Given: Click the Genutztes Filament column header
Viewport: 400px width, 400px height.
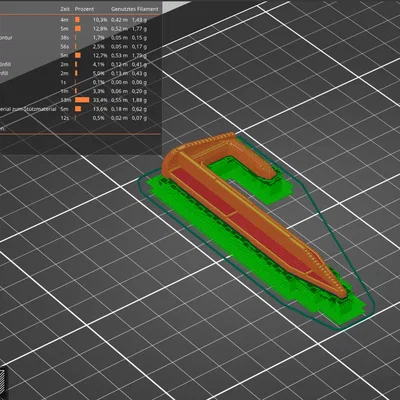Looking at the screenshot, I should (135, 9).
